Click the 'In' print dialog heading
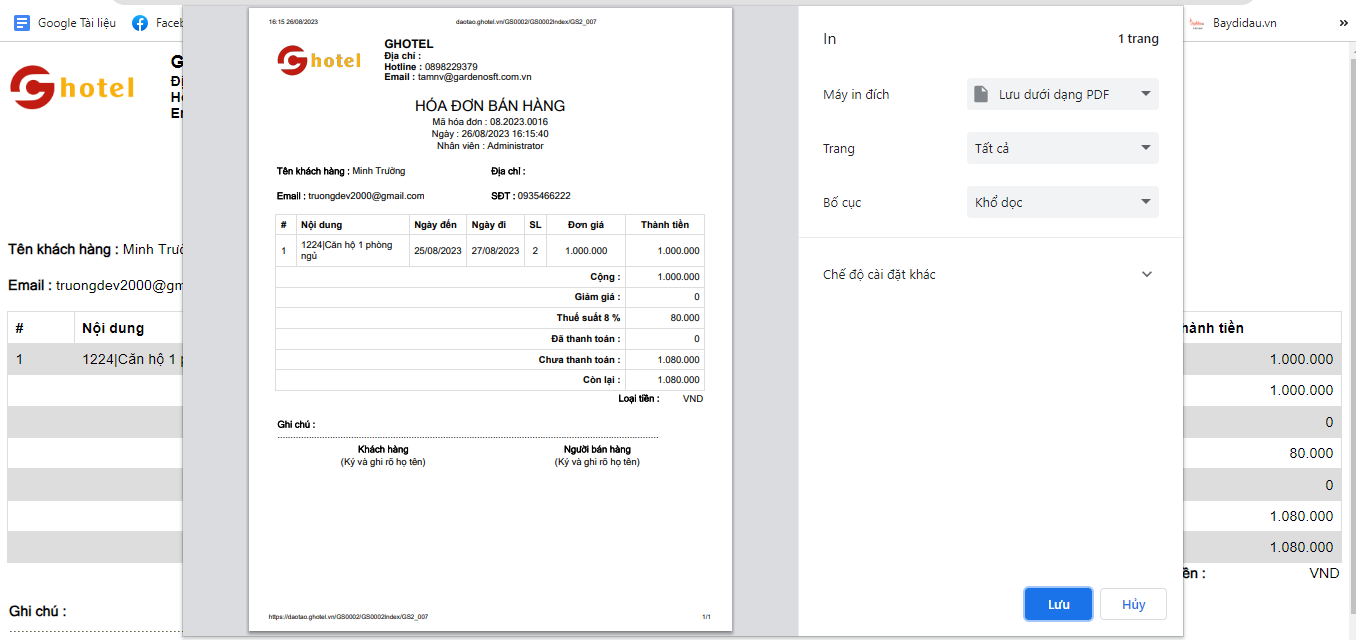1356x640 pixels. point(829,39)
